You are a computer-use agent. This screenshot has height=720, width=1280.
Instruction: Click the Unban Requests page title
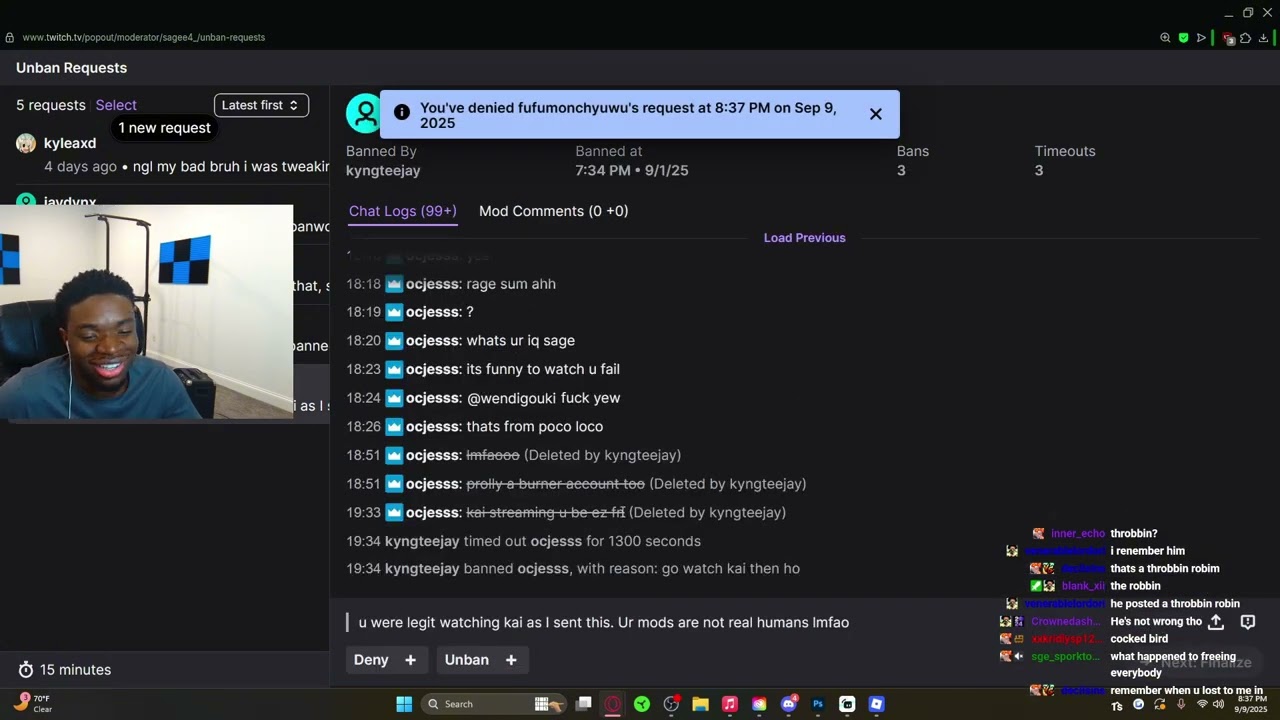(71, 68)
